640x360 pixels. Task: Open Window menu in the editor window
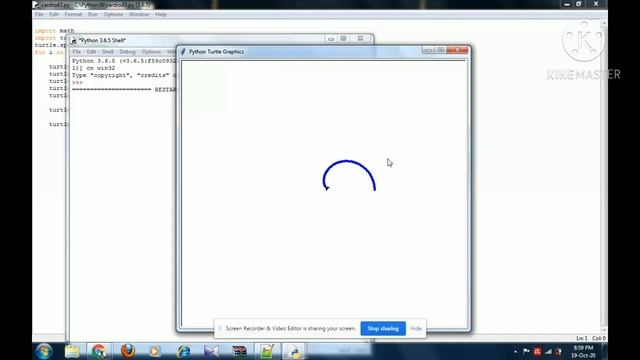click(x=139, y=14)
